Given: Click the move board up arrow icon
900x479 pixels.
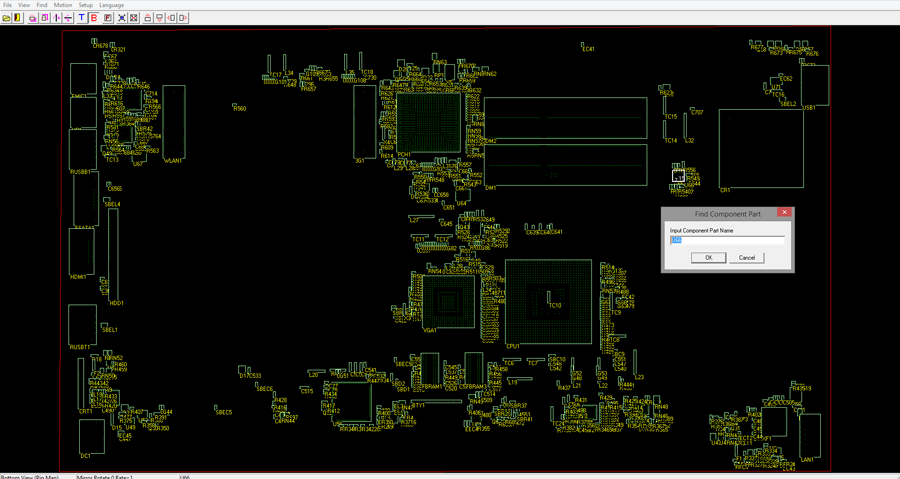Looking at the screenshot, I should click(148, 18).
